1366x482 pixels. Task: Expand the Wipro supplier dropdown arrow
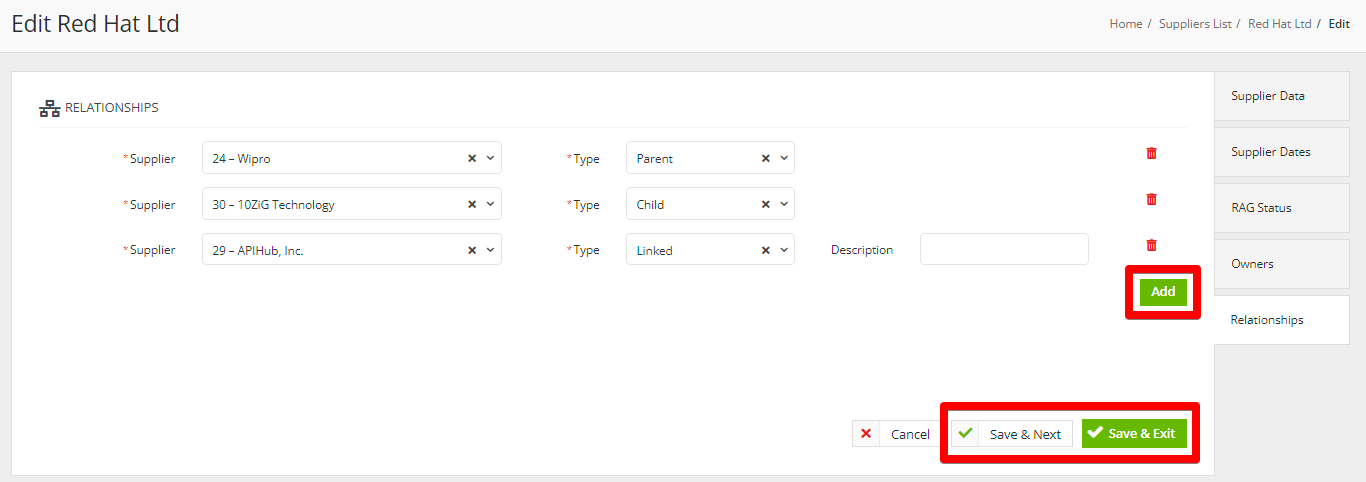(490, 158)
